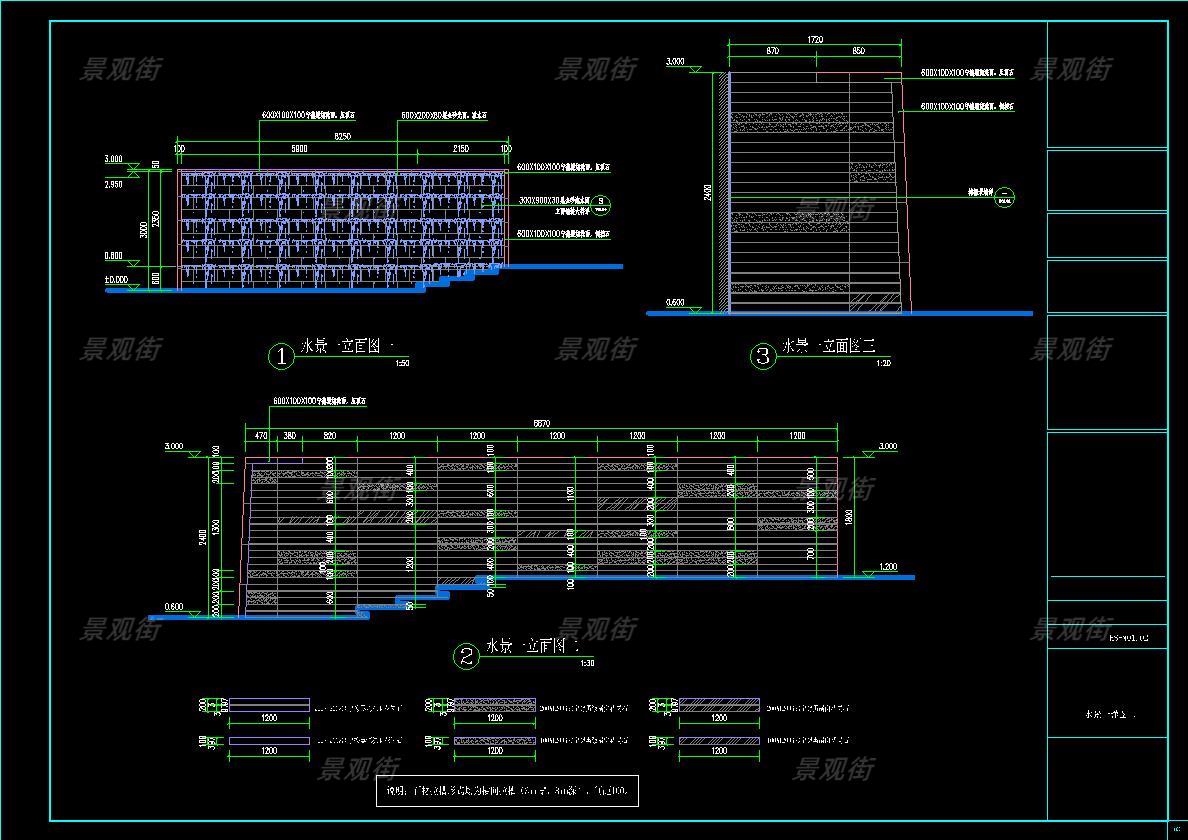Select the circled detail callout beside elevation 1

(x=599, y=205)
